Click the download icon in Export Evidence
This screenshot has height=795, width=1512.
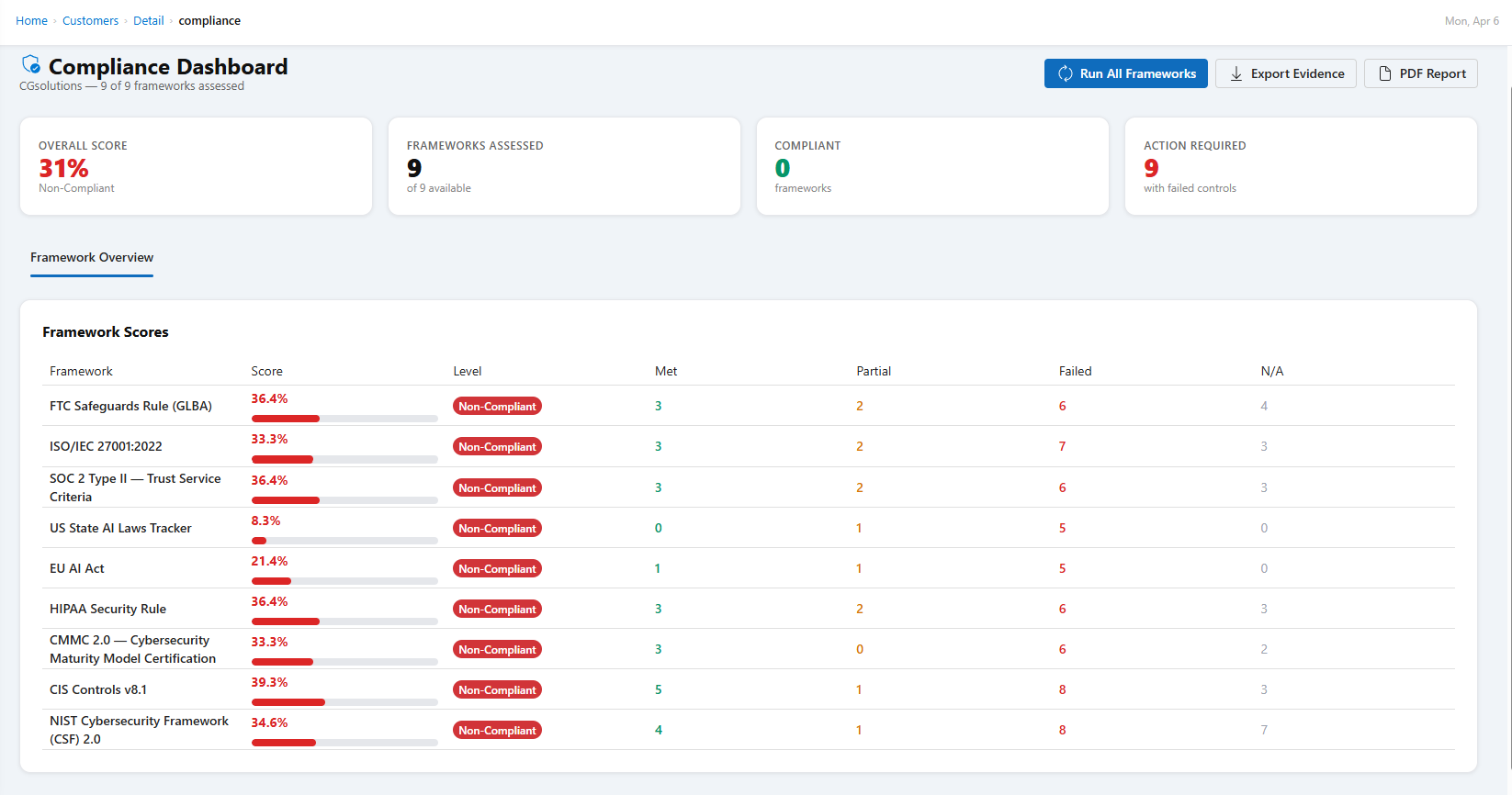[x=1236, y=73]
